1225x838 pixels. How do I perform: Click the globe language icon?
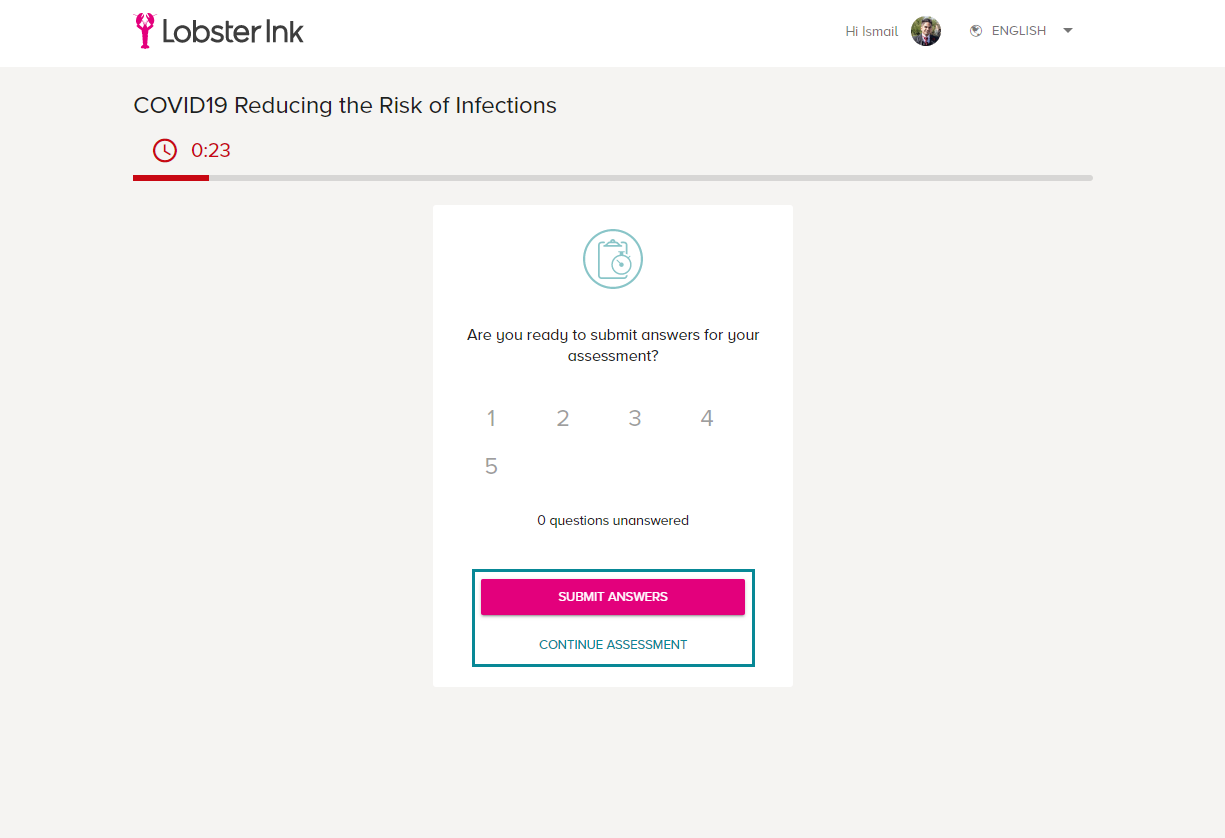click(x=976, y=31)
